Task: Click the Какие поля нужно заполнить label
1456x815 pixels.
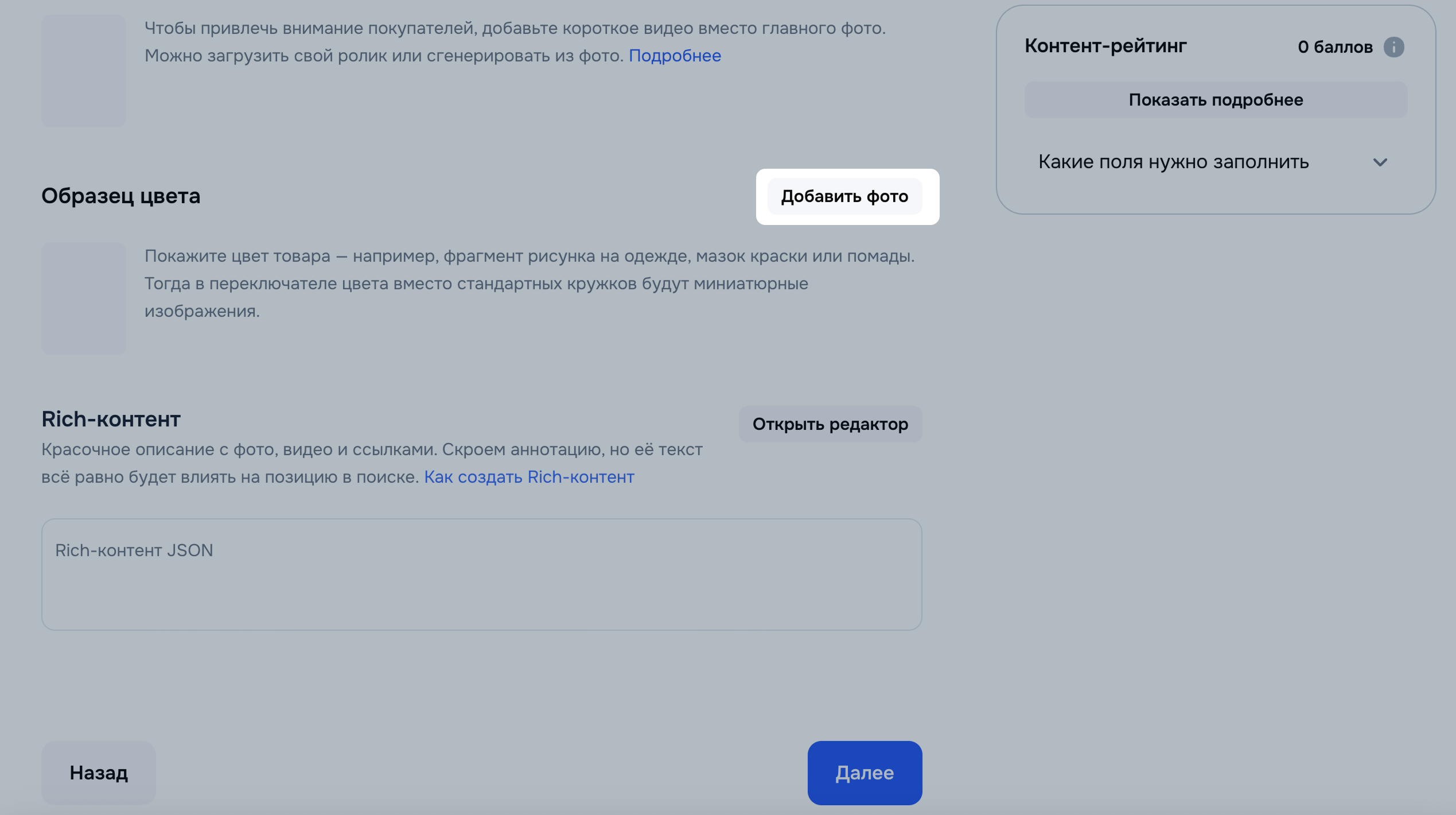Action: click(1173, 162)
